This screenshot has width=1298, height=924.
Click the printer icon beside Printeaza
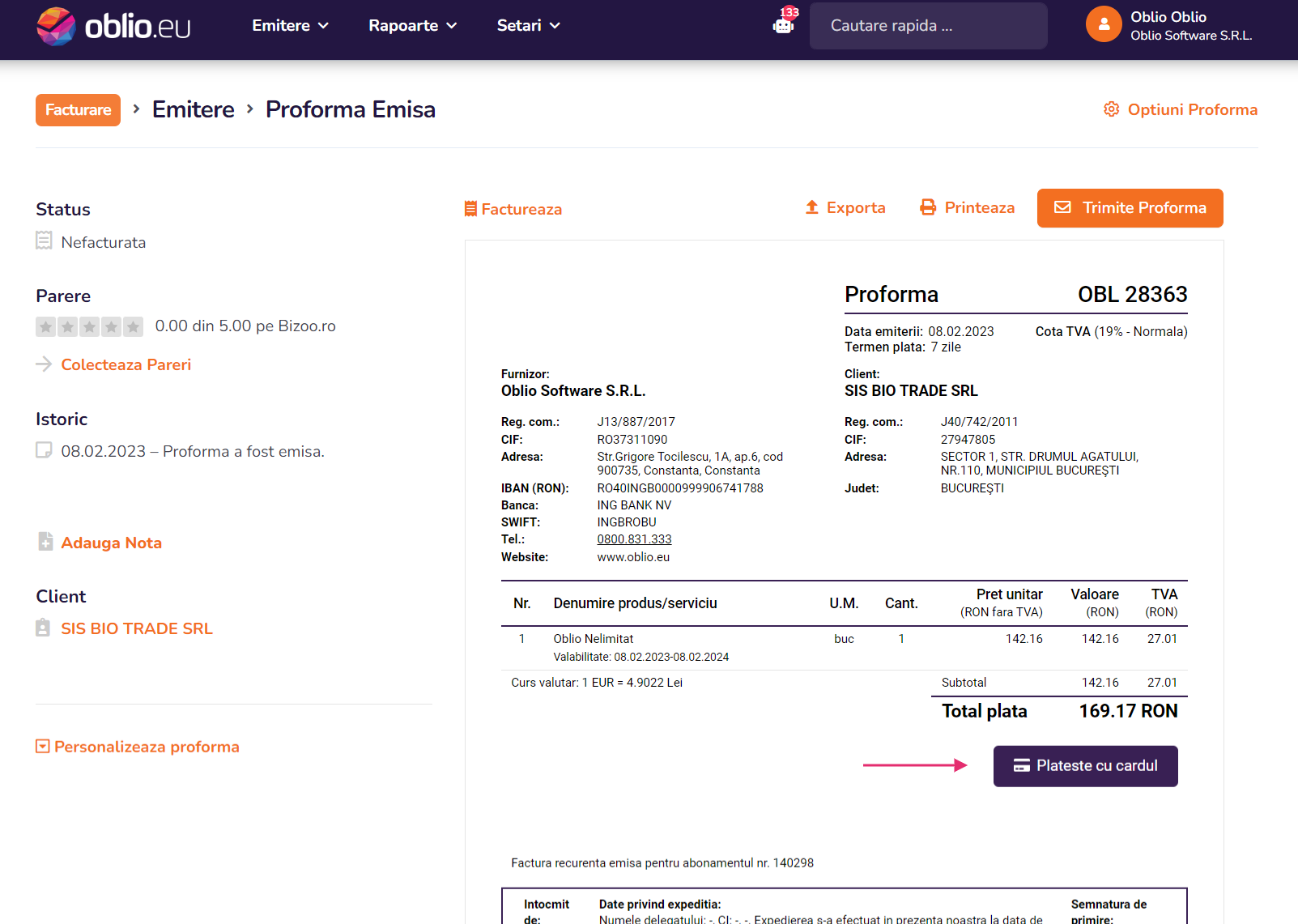point(928,207)
